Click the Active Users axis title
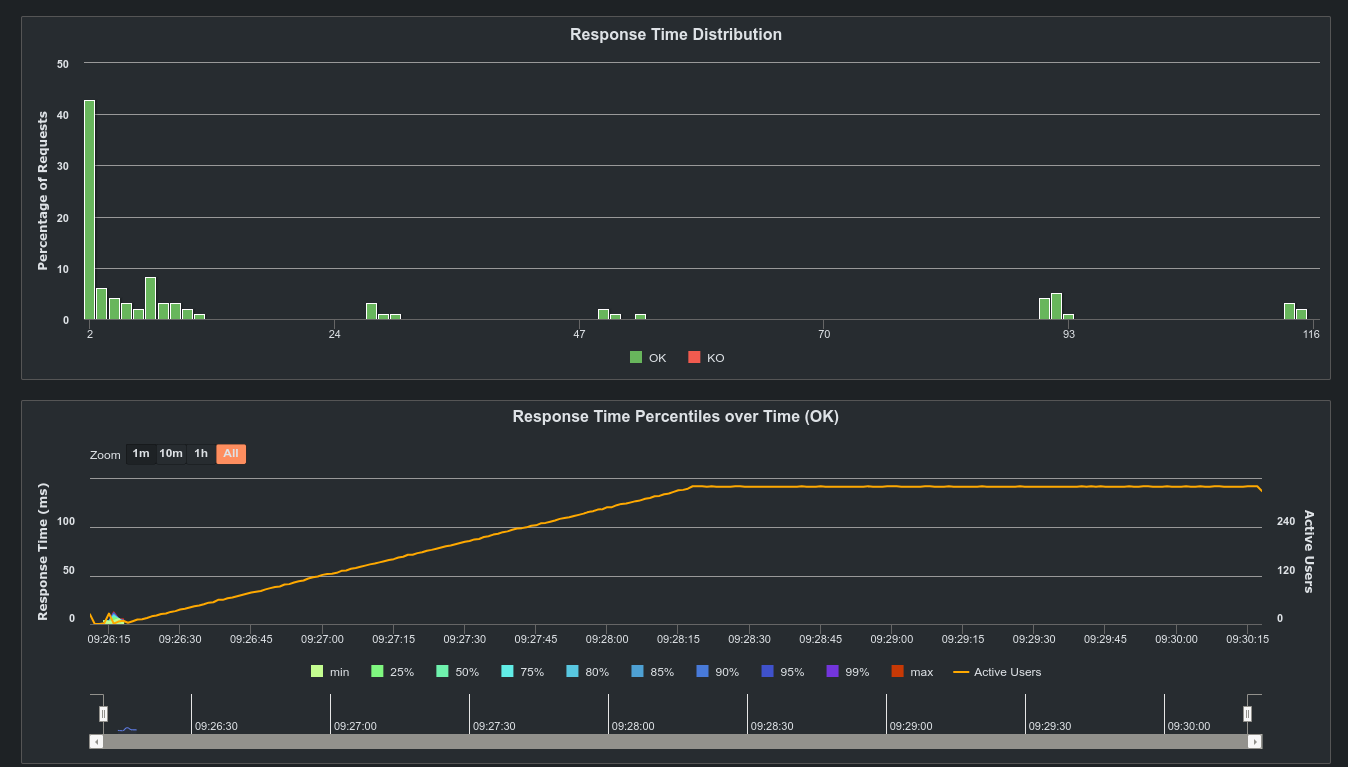 coord(1309,551)
